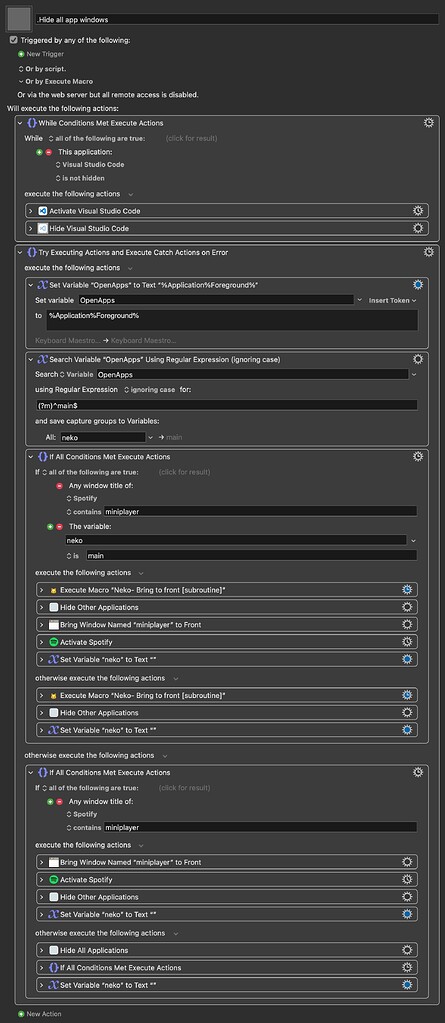Screen dimensions: 445x1023
Task: Click Spotify icon in first Activate Spotify action
Action: (x=54, y=642)
